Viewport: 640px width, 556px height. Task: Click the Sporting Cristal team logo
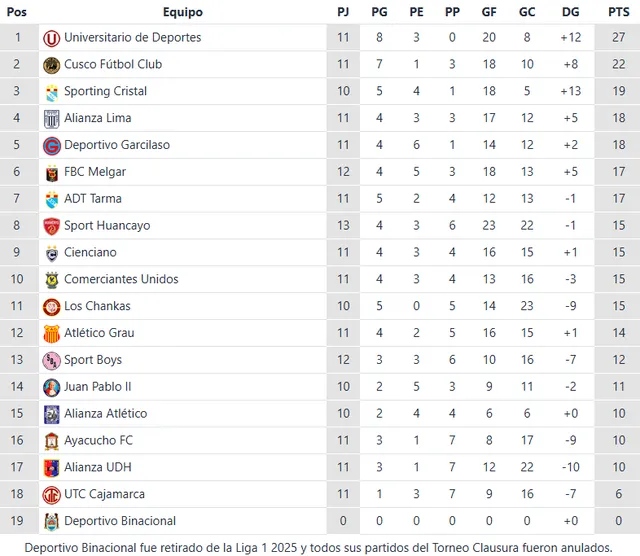[52, 92]
